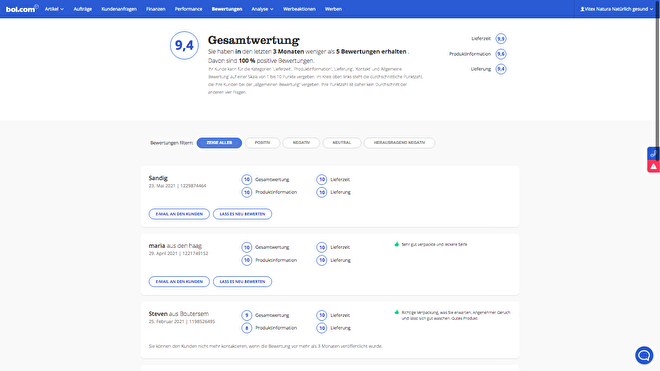Expand the Analyse dropdown menu
660x371 pixels.
pos(262,9)
